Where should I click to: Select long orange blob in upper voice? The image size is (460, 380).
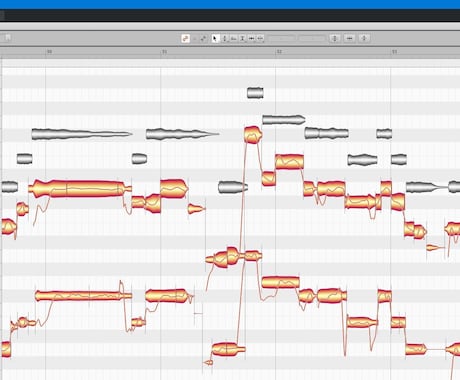pos(79,189)
